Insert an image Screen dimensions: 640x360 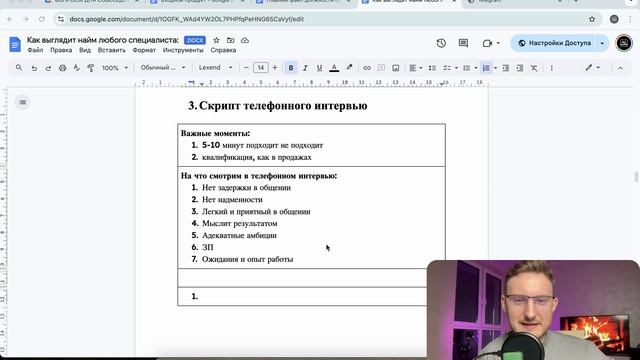(396, 68)
